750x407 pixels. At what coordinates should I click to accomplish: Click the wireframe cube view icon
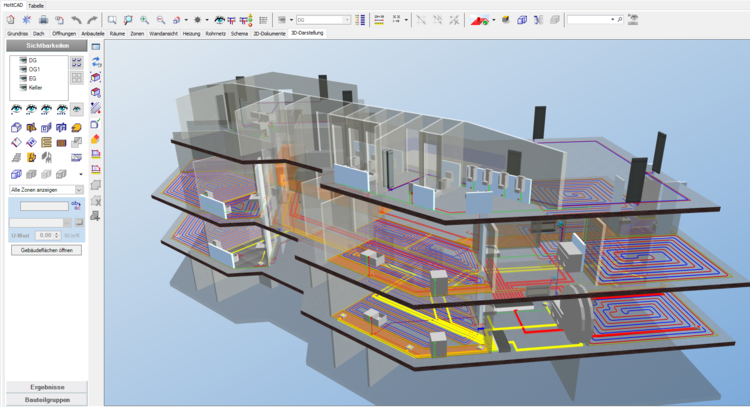pyautogui.click(x=522, y=19)
